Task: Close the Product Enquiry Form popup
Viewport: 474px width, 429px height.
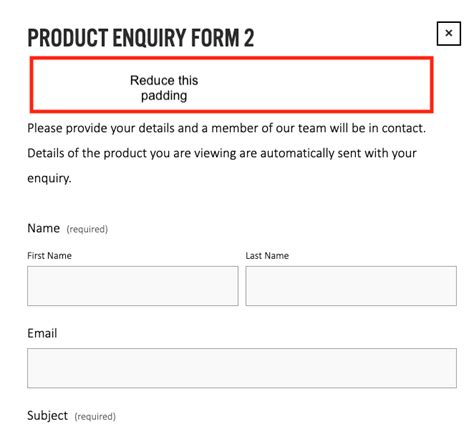Action: [449, 33]
